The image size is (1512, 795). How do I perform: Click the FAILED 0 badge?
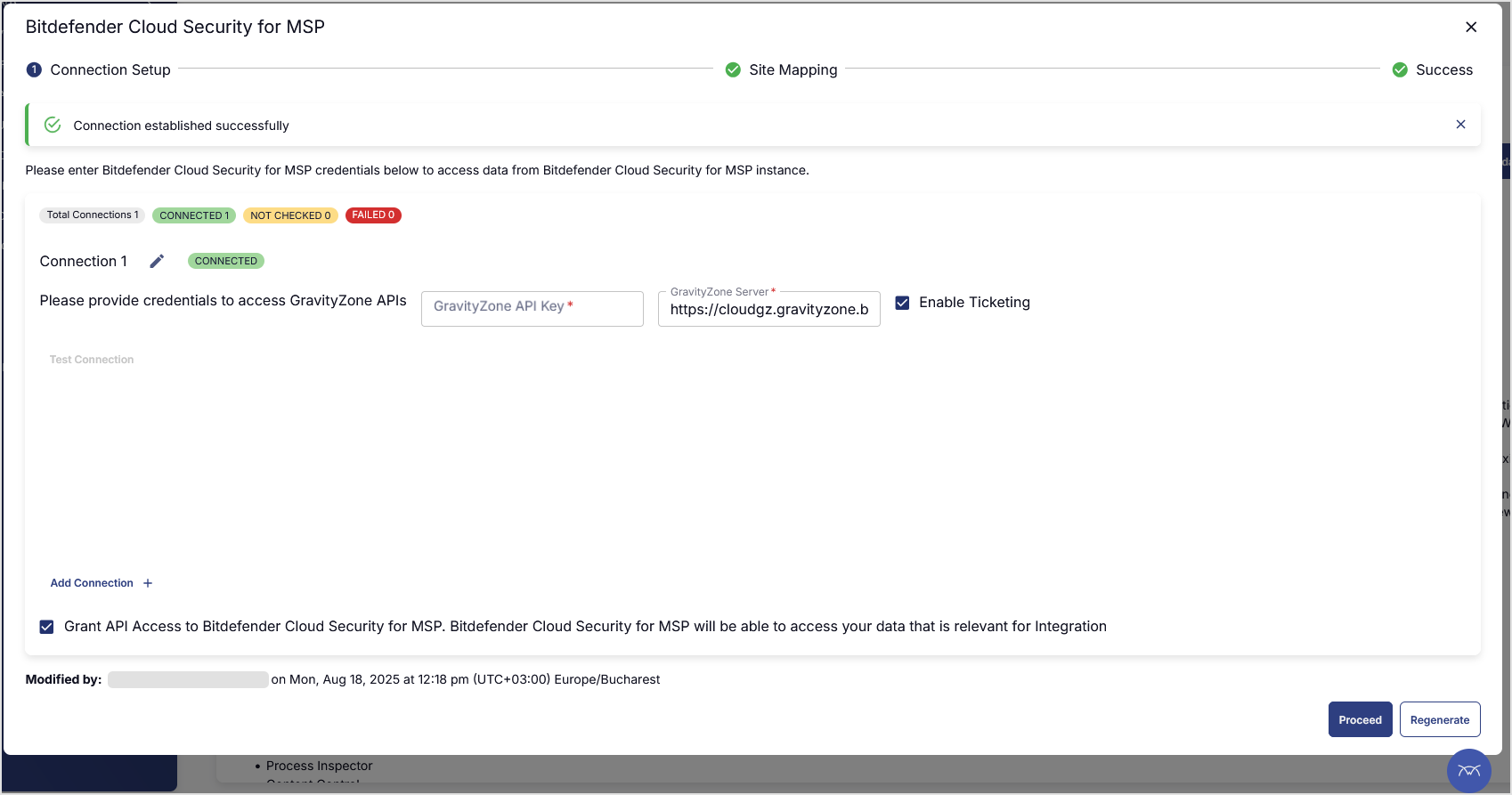pos(373,215)
